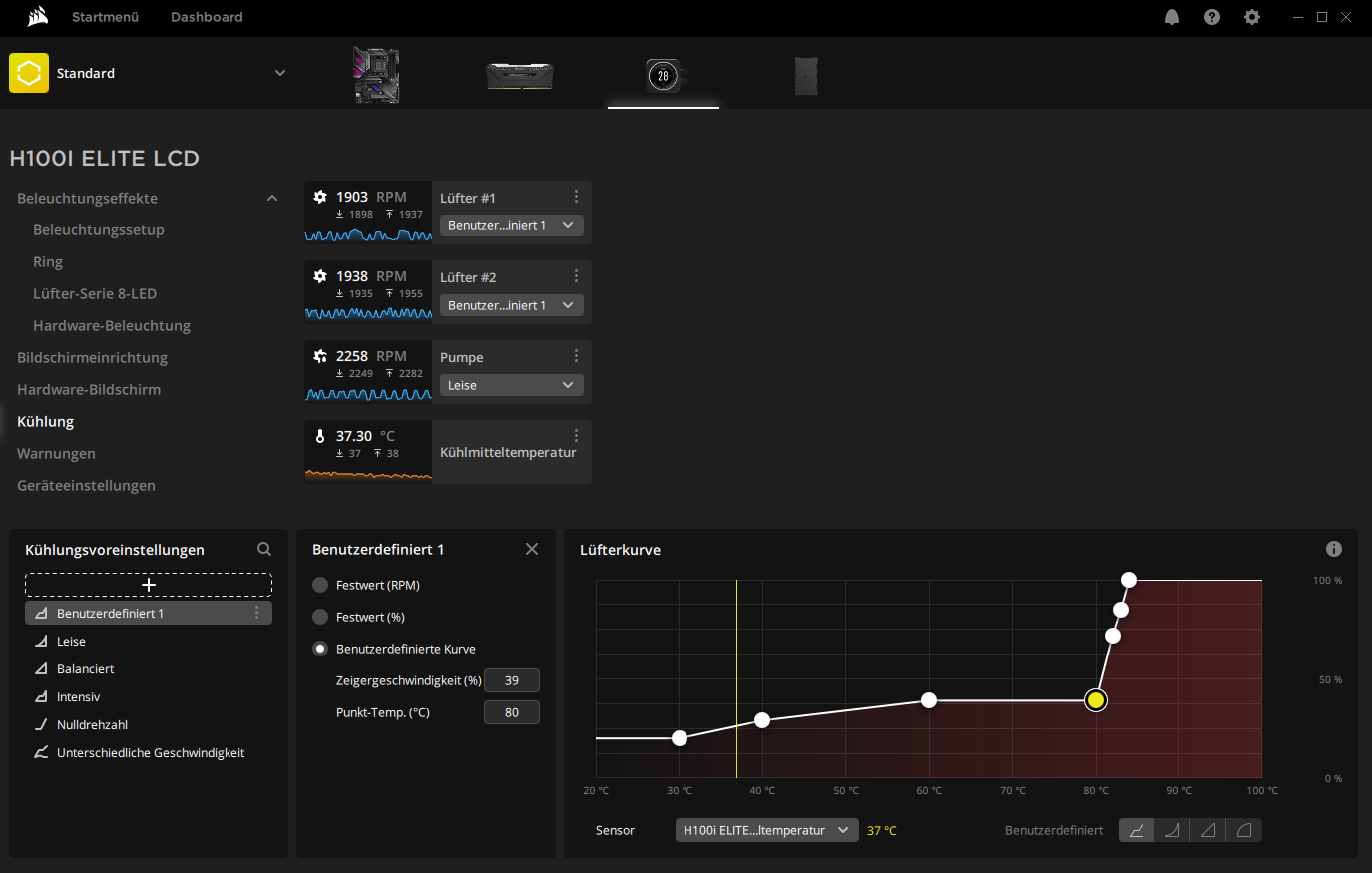Open Geräteeinstellungen in the sidebar
1372x873 pixels.
tap(86, 486)
